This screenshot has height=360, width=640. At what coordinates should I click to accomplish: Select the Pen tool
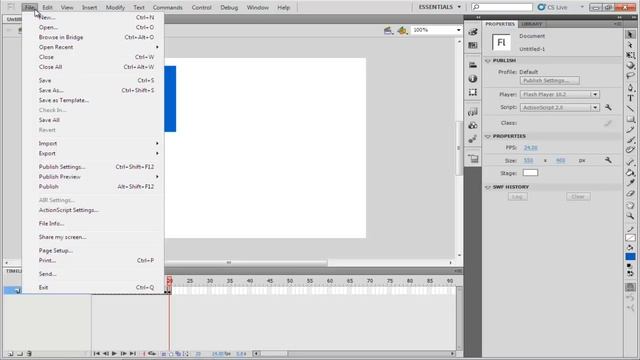630,88
